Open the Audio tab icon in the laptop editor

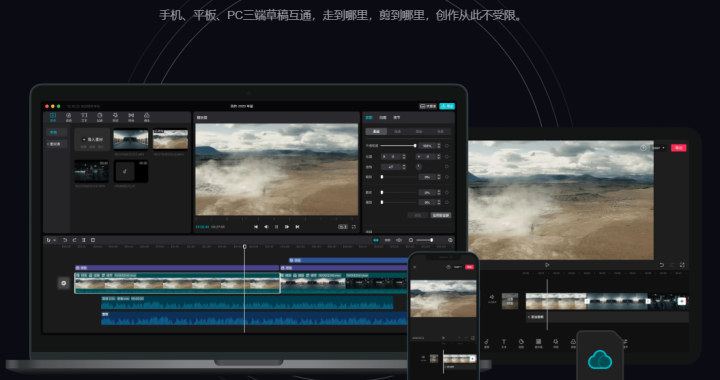point(68,117)
